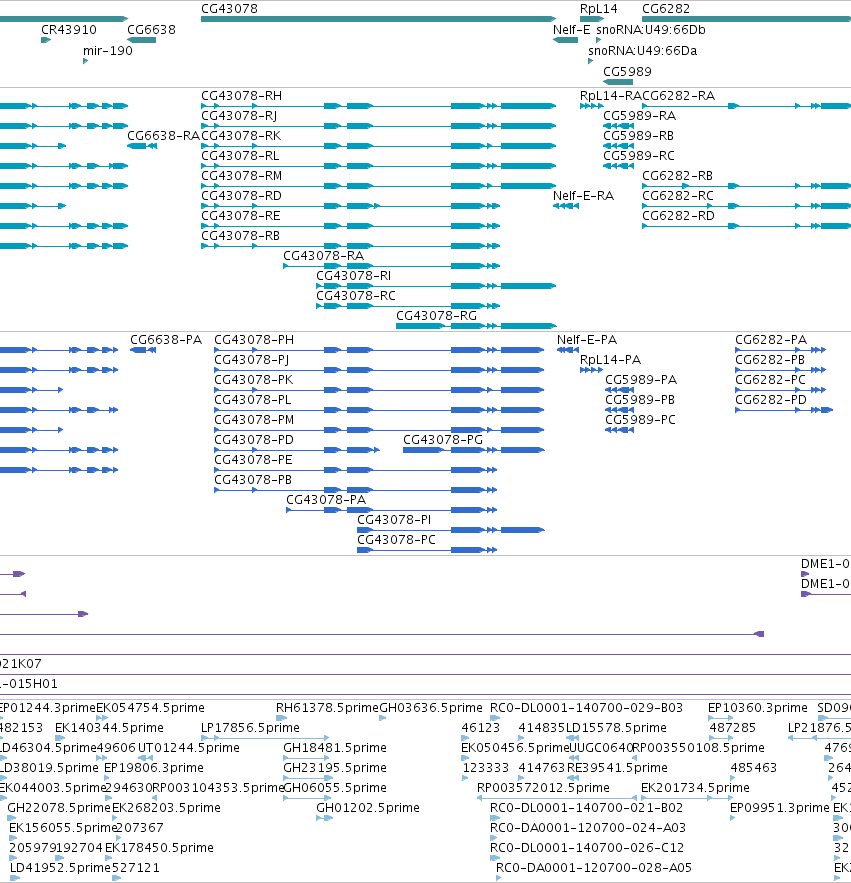Select snoRNA:U49:66Da label

pos(643,51)
